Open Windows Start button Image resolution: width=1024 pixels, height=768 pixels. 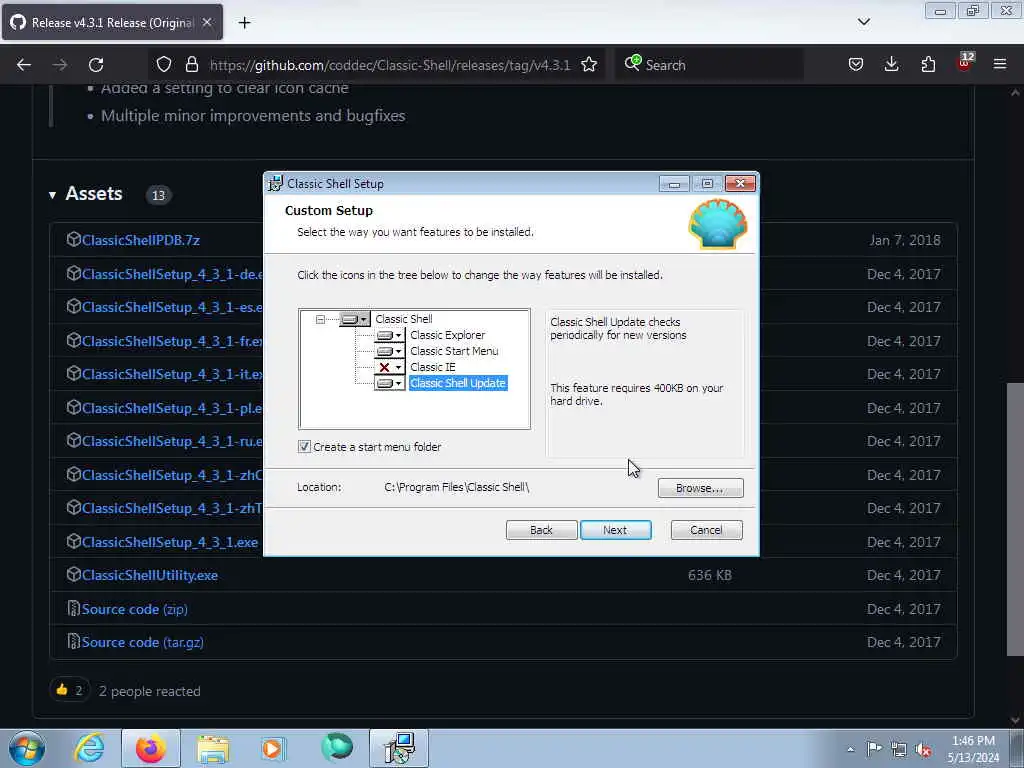tap(27, 748)
